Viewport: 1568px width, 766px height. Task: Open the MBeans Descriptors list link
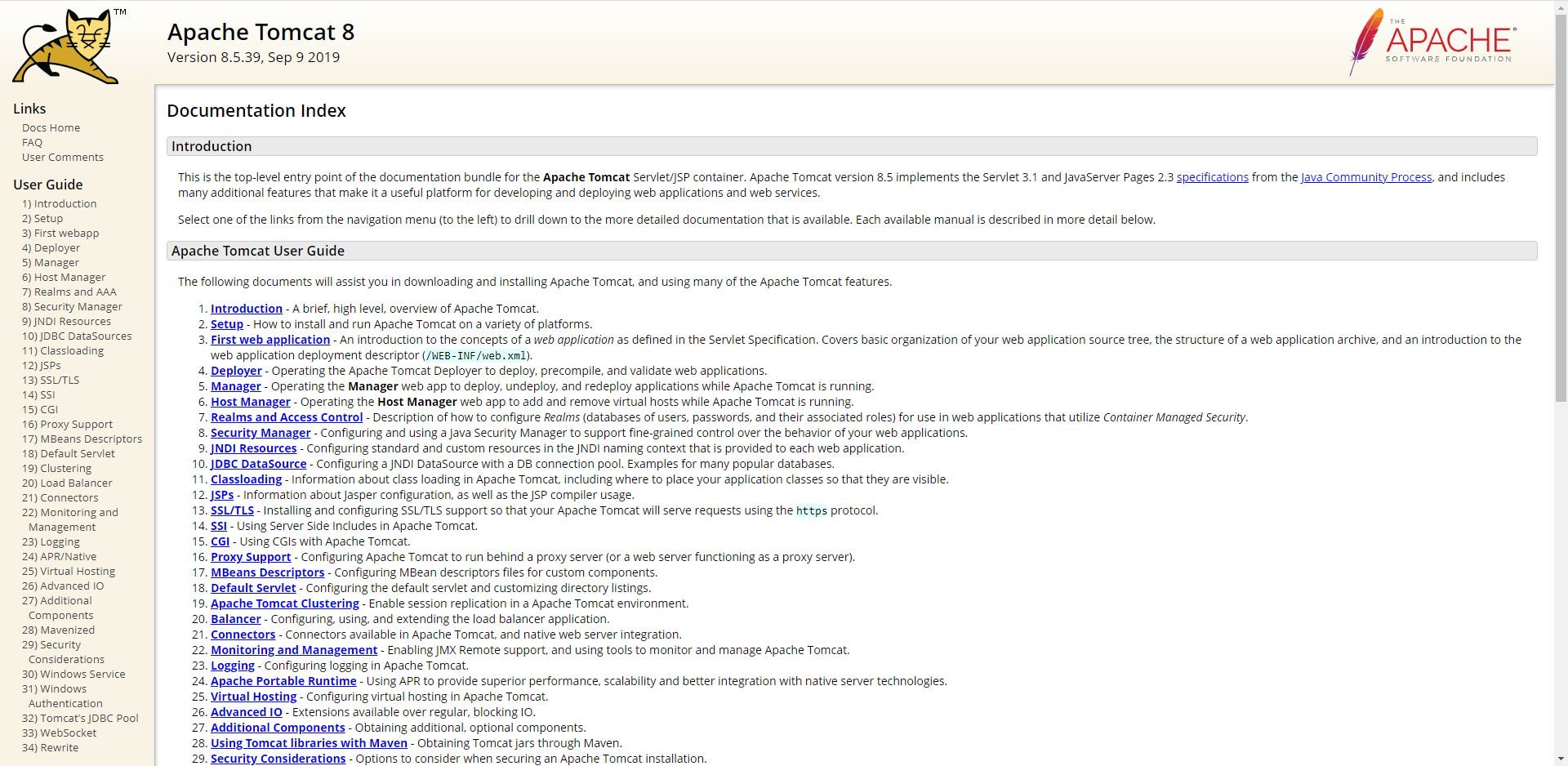[x=268, y=572]
